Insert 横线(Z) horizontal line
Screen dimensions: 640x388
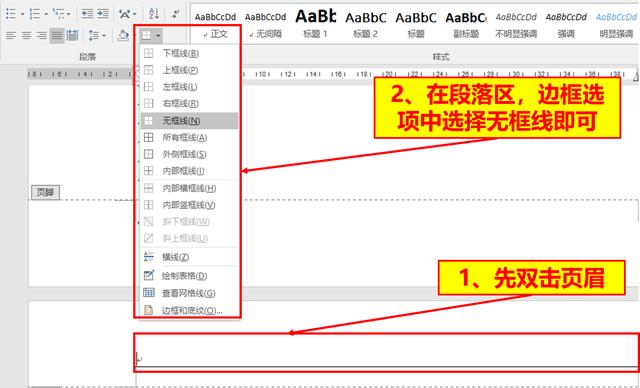tap(189, 257)
